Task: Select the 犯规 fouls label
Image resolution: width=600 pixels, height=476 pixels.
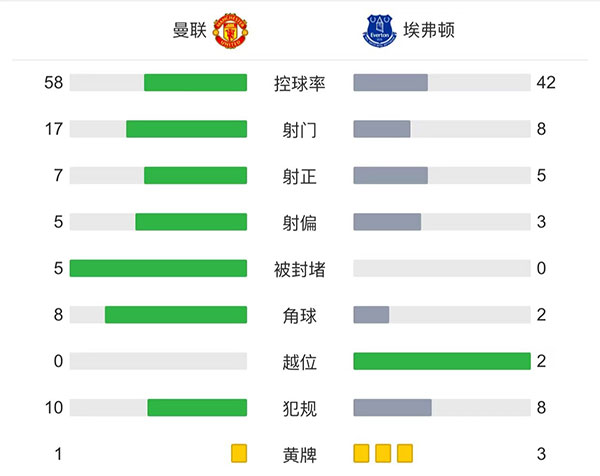Action: point(300,408)
